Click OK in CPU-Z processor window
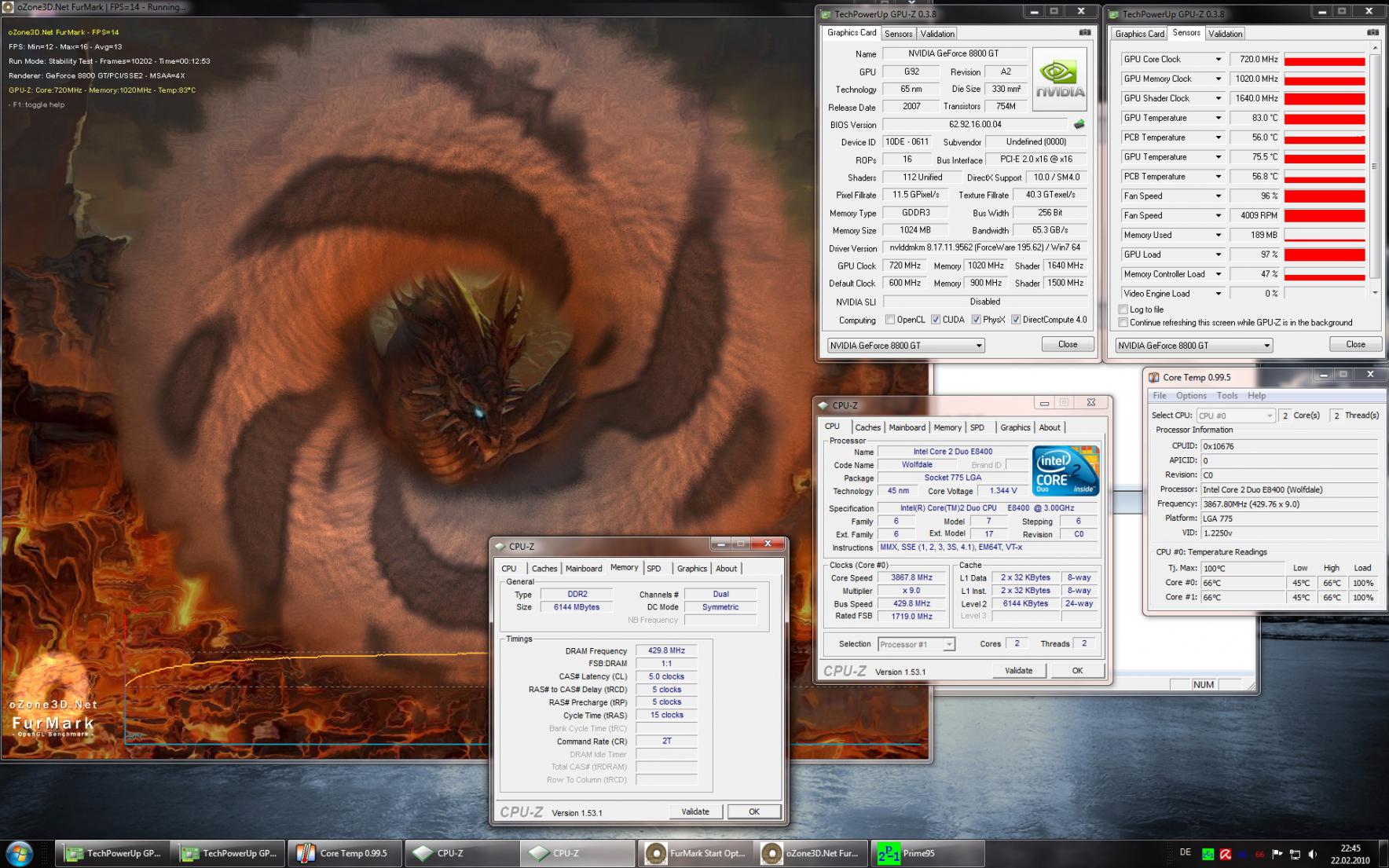The width and height of the screenshot is (1389, 868). pos(1077,671)
